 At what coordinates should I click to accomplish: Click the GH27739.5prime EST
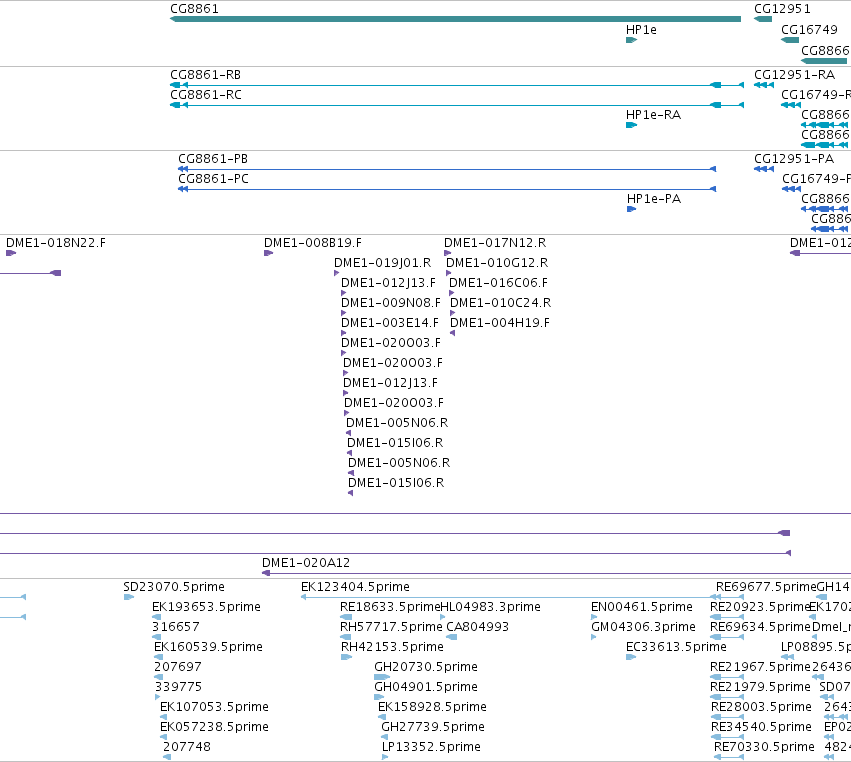click(x=384, y=737)
